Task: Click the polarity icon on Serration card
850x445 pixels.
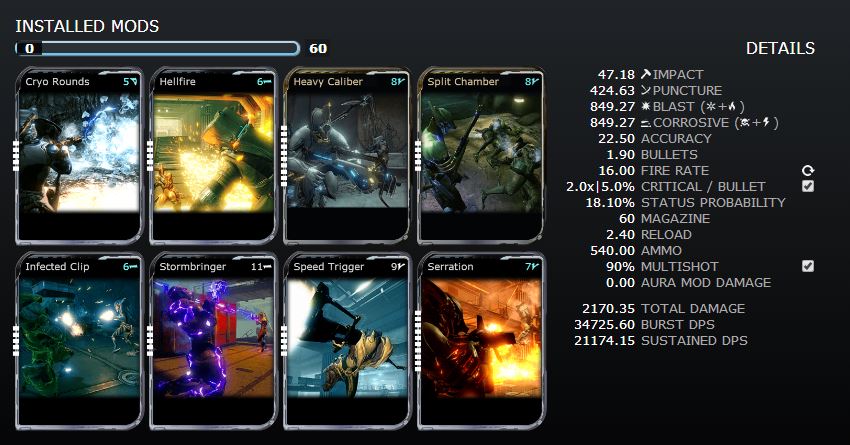Action: pos(536,266)
